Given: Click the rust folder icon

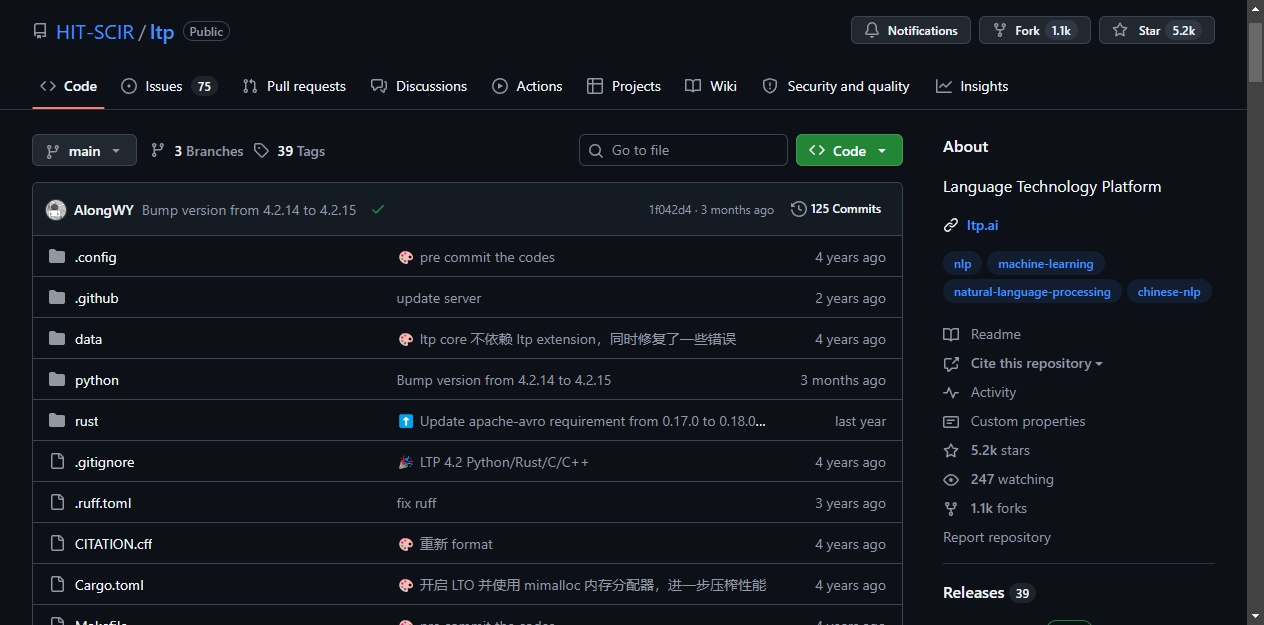Looking at the screenshot, I should [x=57, y=421].
